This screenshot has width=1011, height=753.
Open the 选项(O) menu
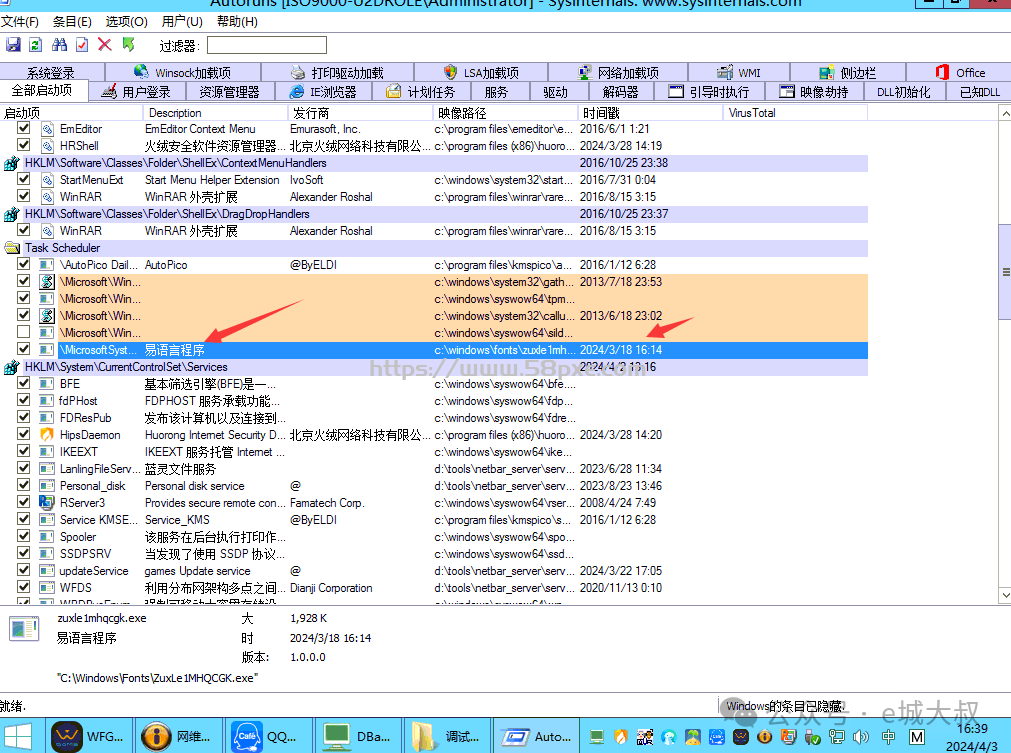[x=126, y=21]
